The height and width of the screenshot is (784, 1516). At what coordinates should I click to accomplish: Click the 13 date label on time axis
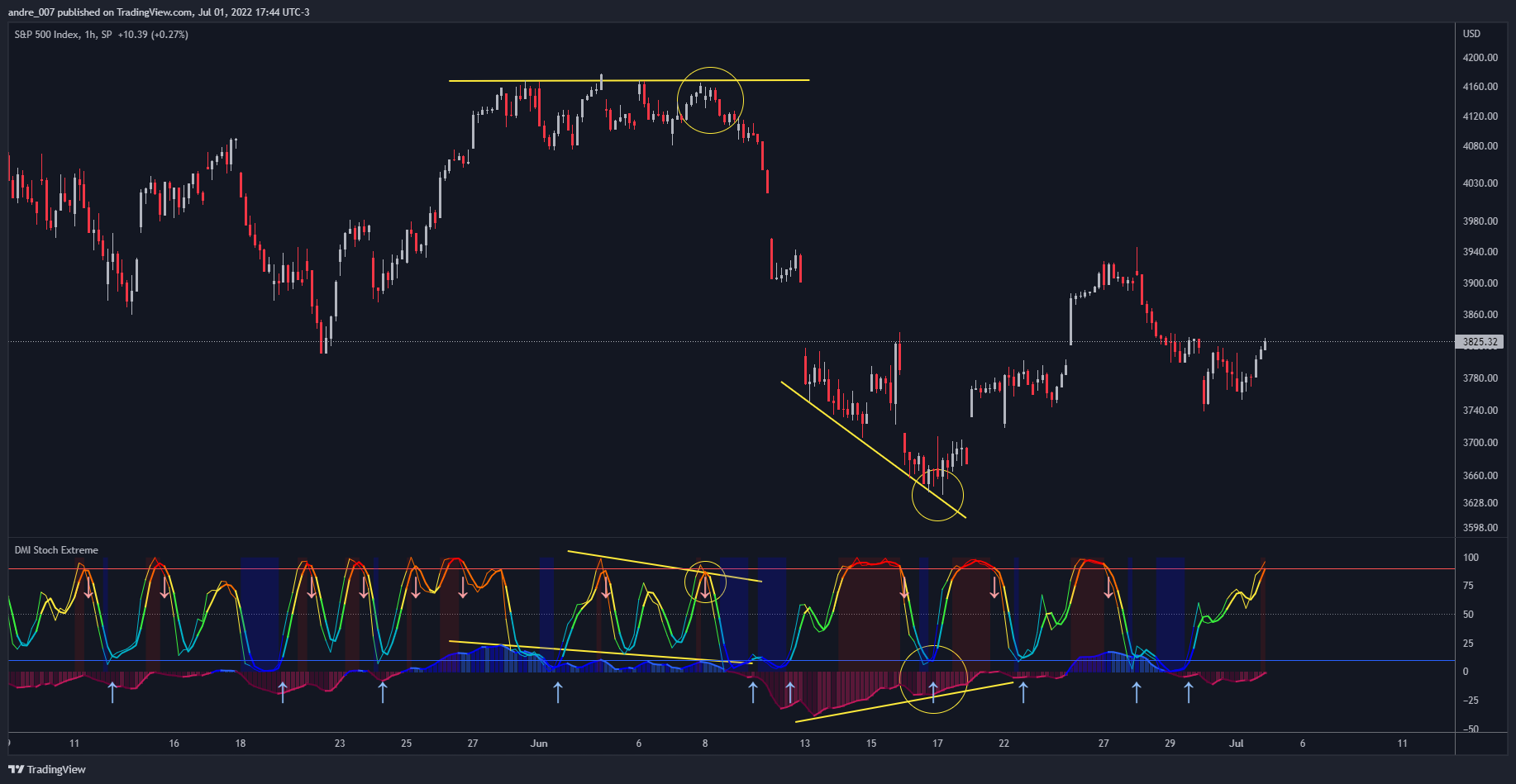[805, 744]
